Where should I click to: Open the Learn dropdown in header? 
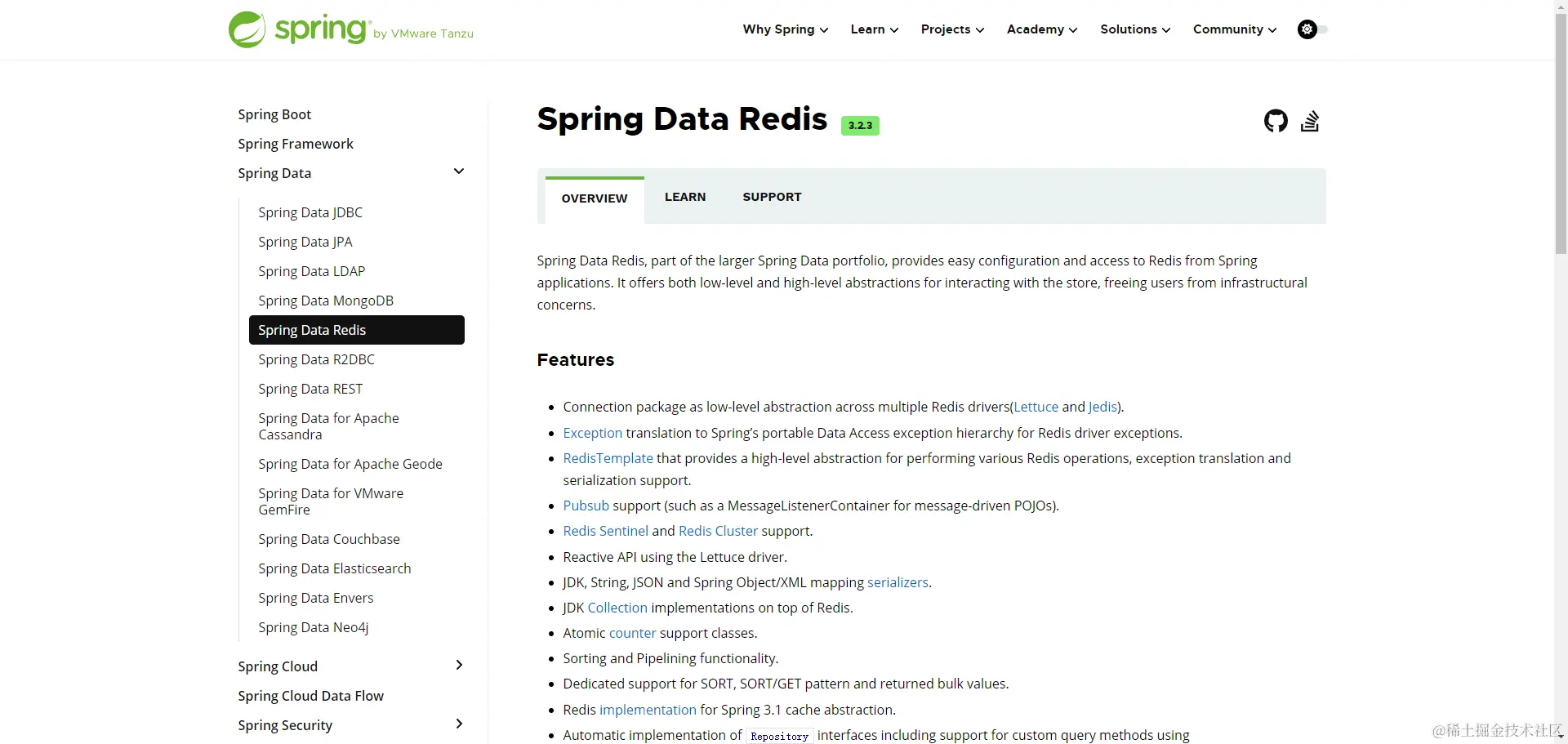875,29
